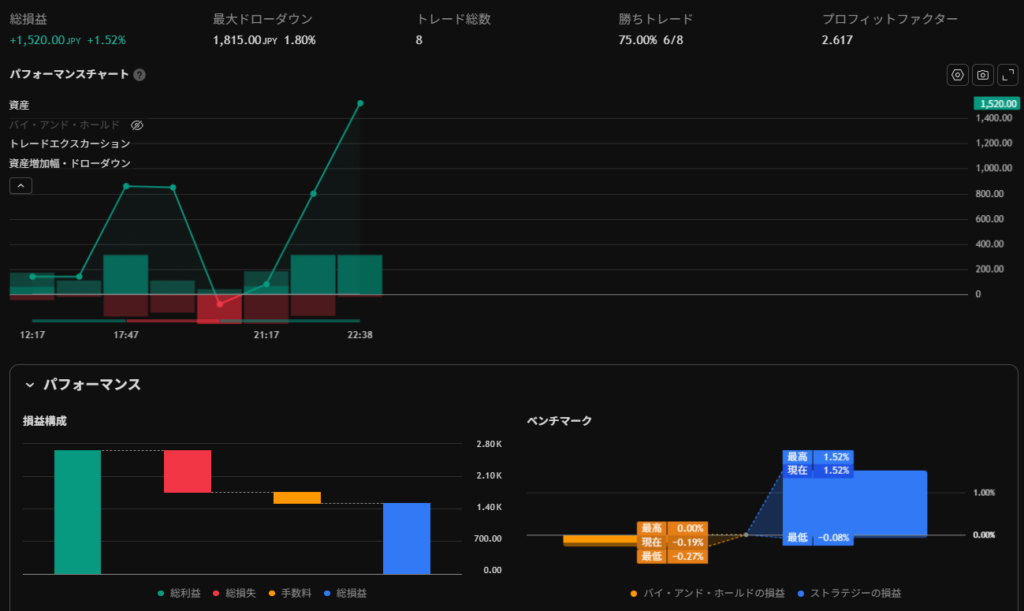The image size is (1024, 611).
Task: Collapse the パフォーマンス section
Action: pos(30,385)
